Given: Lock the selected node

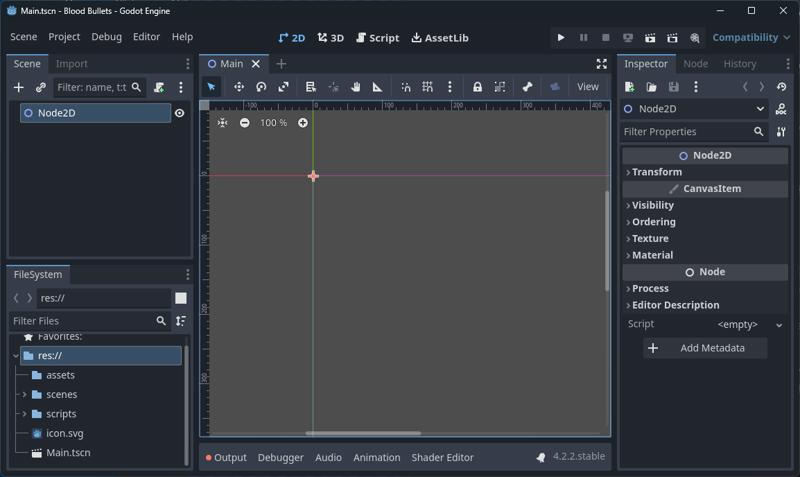Looking at the screenshot, I should [x=477, y=87].
